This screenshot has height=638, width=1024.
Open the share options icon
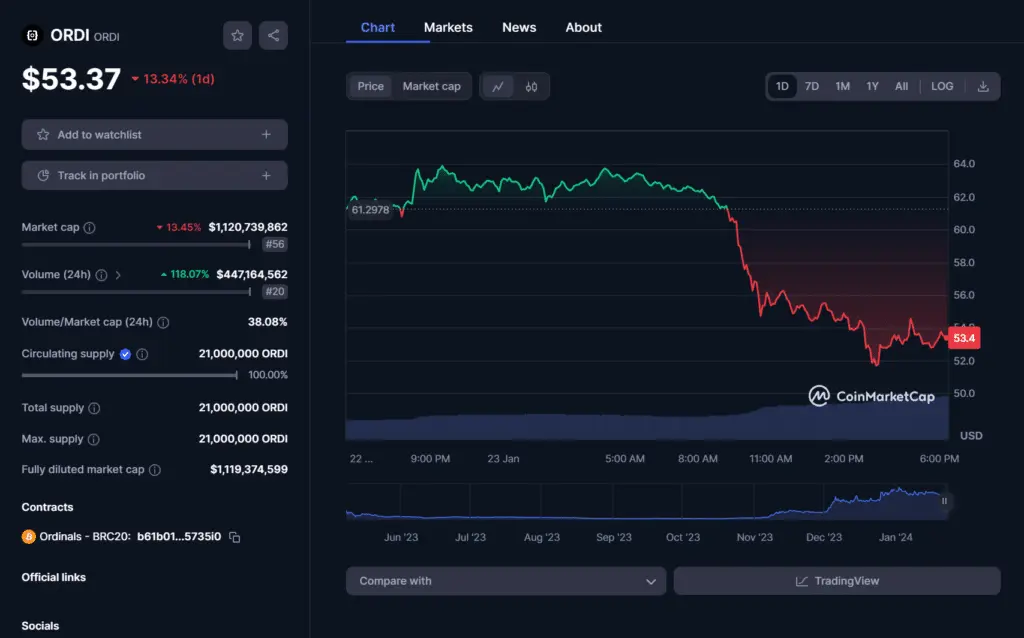272,35
